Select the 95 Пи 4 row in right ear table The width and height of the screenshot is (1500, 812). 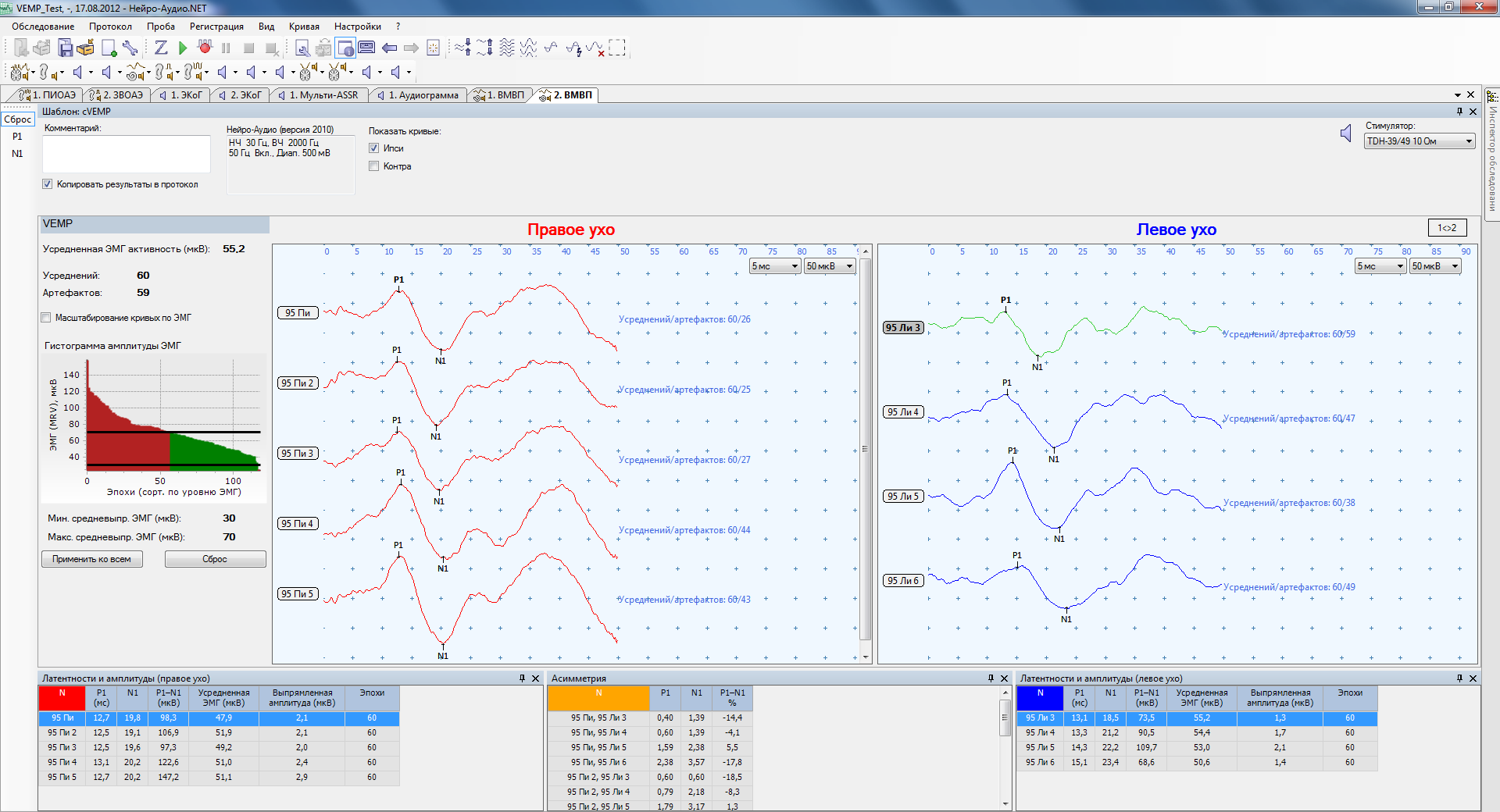[219, 762]
